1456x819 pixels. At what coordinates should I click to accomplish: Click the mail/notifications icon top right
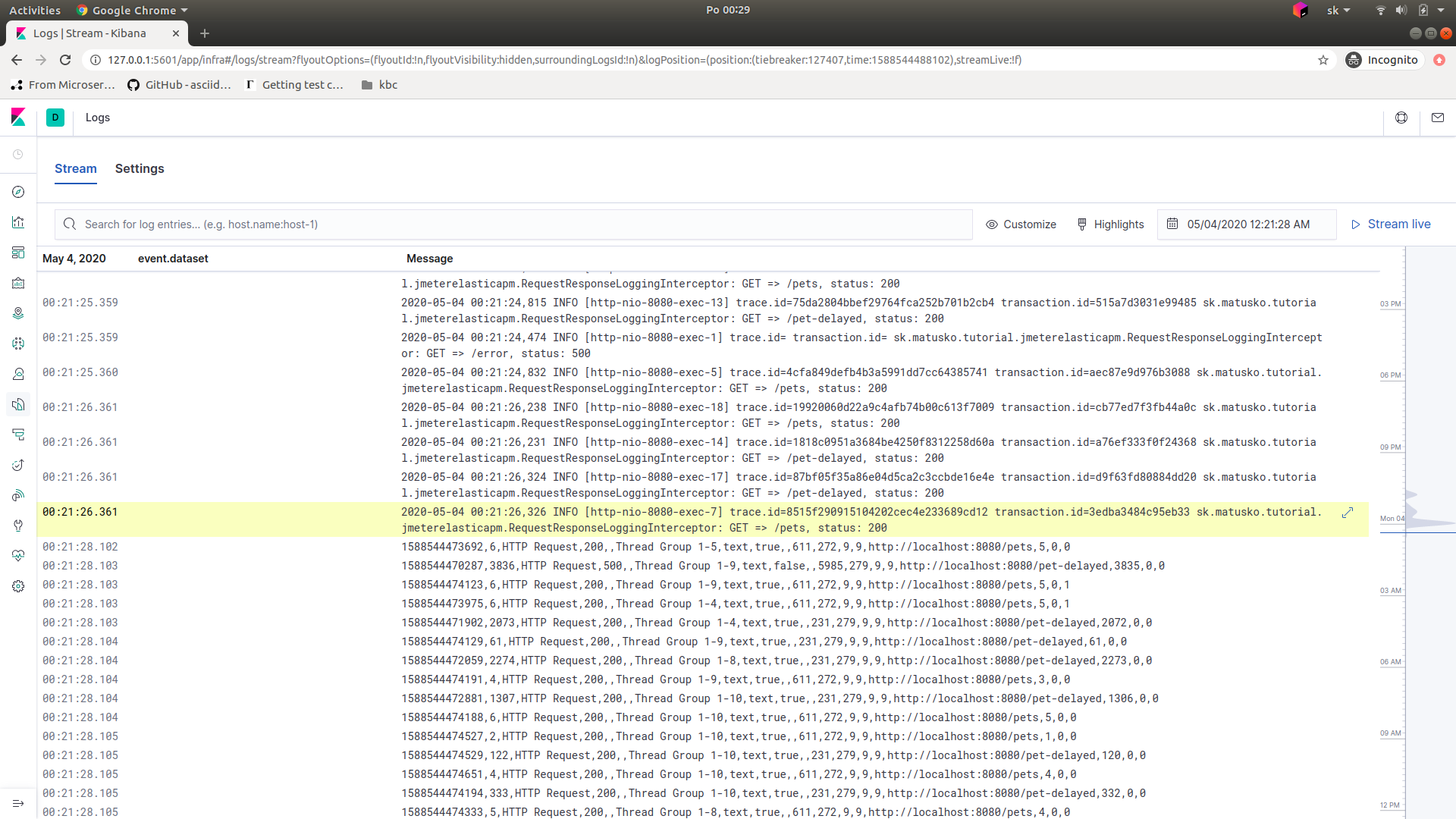[x=1438, y=117]
